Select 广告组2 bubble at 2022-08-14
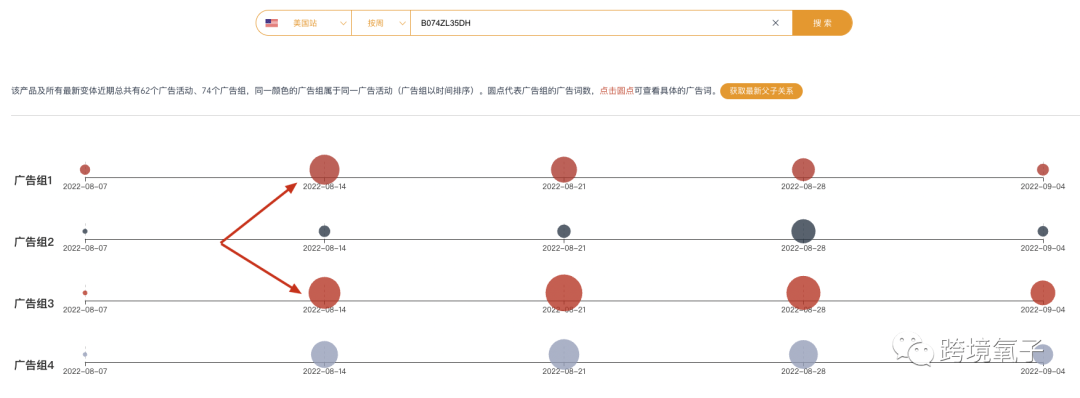 pos(324,231)
